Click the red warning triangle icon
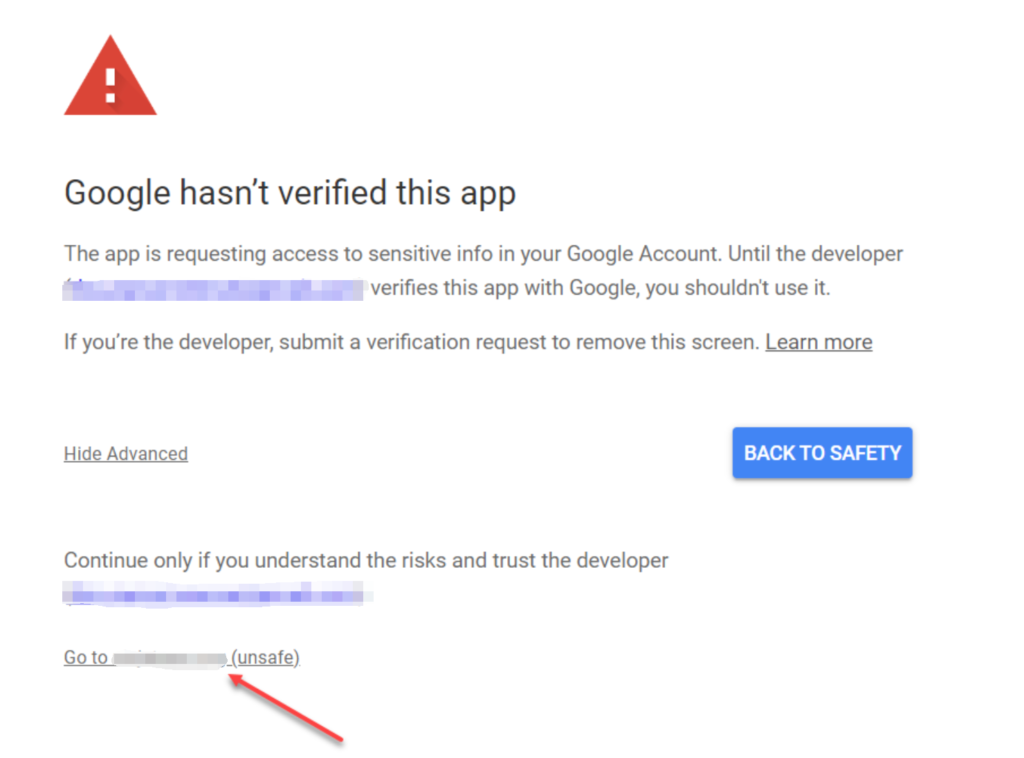This screenshot has height=758, width=1024. pyautogui.click(x=110, y=76)
